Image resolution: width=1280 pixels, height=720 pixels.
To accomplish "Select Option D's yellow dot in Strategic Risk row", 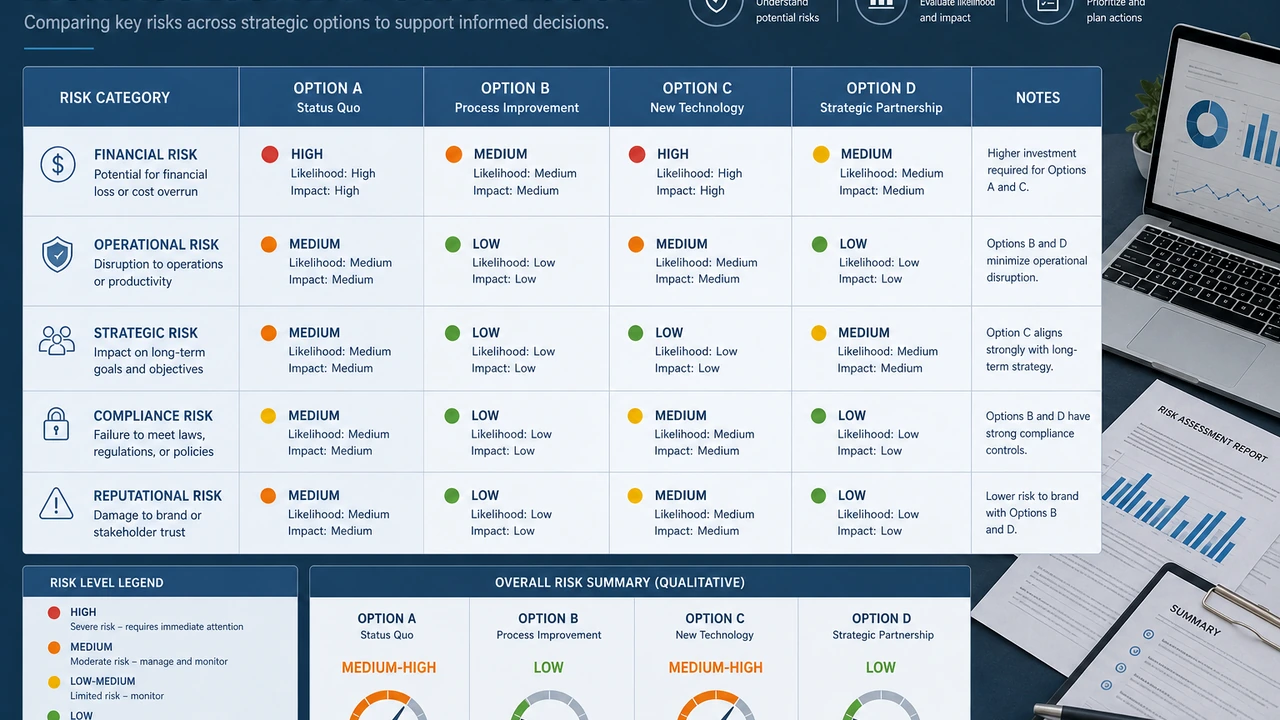I will coord(819,333).
